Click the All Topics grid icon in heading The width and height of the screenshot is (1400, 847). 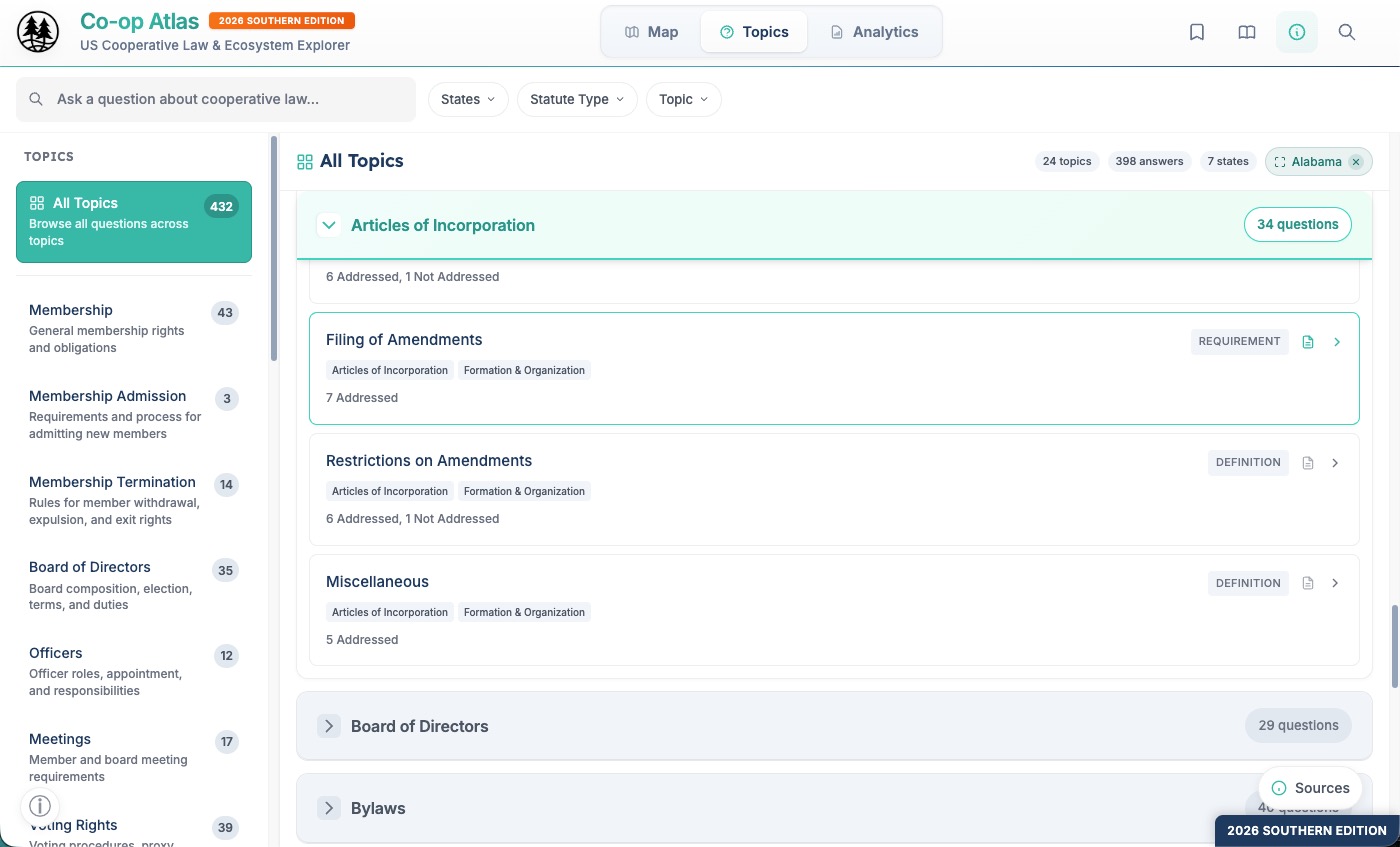[305, 162]
